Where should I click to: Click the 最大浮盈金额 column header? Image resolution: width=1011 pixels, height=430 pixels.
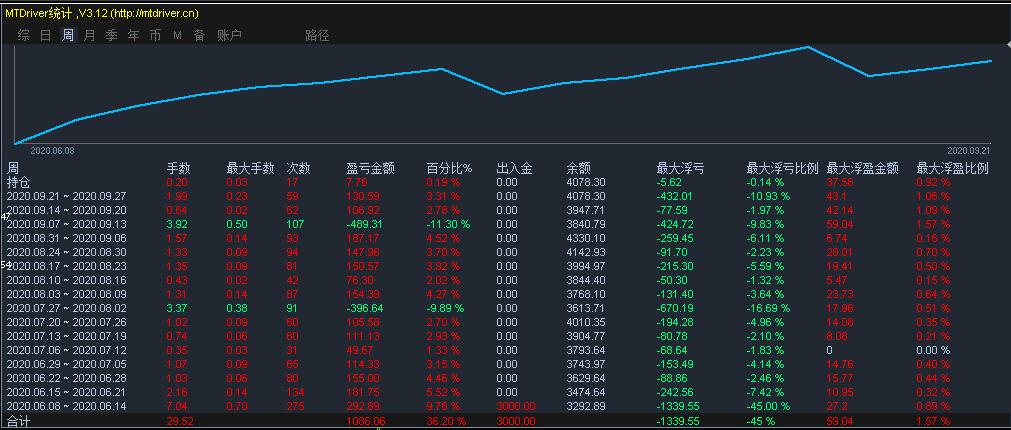click(x=863, y=169)
